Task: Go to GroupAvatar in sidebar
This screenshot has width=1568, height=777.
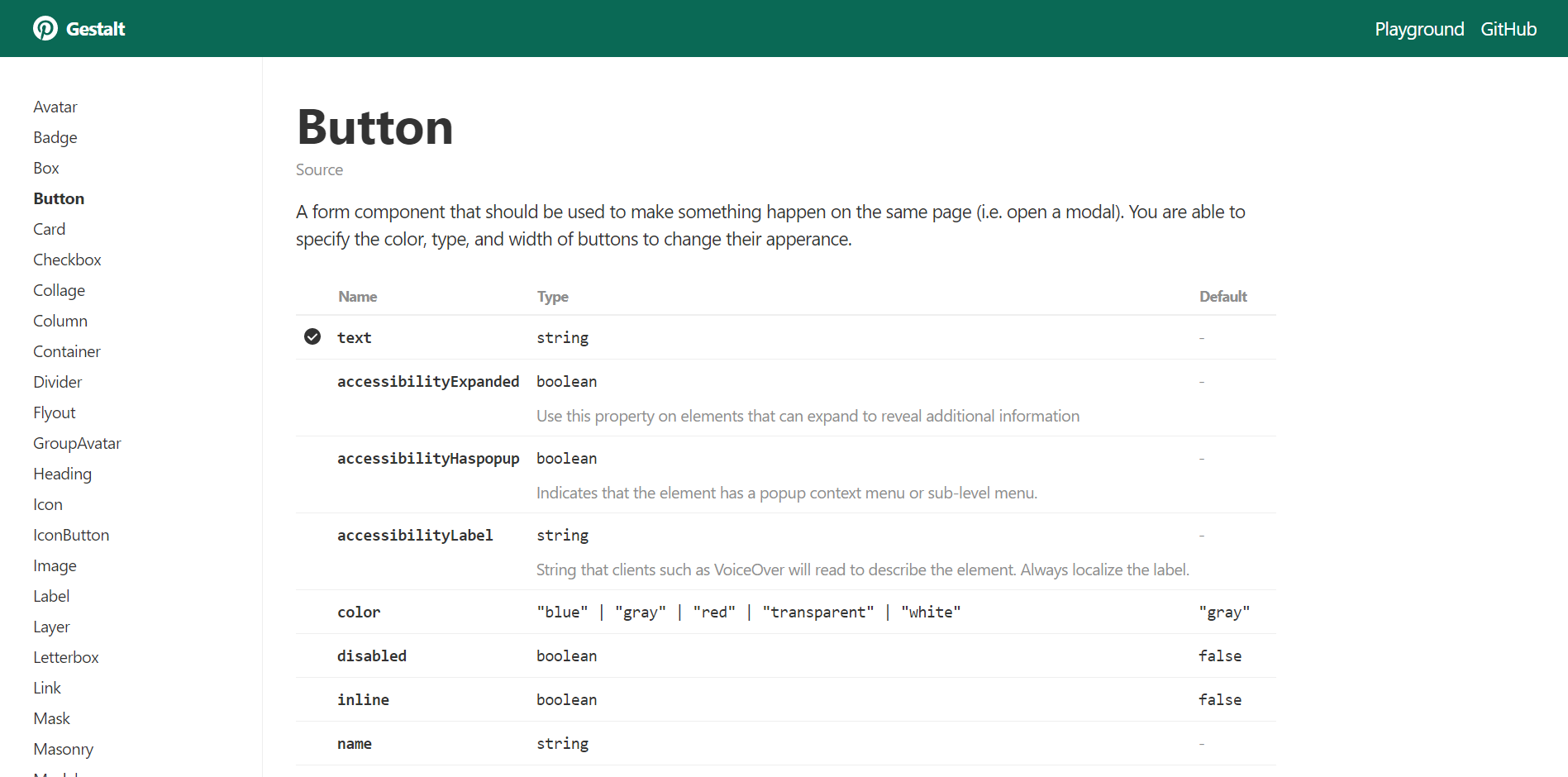Action: 77,443
